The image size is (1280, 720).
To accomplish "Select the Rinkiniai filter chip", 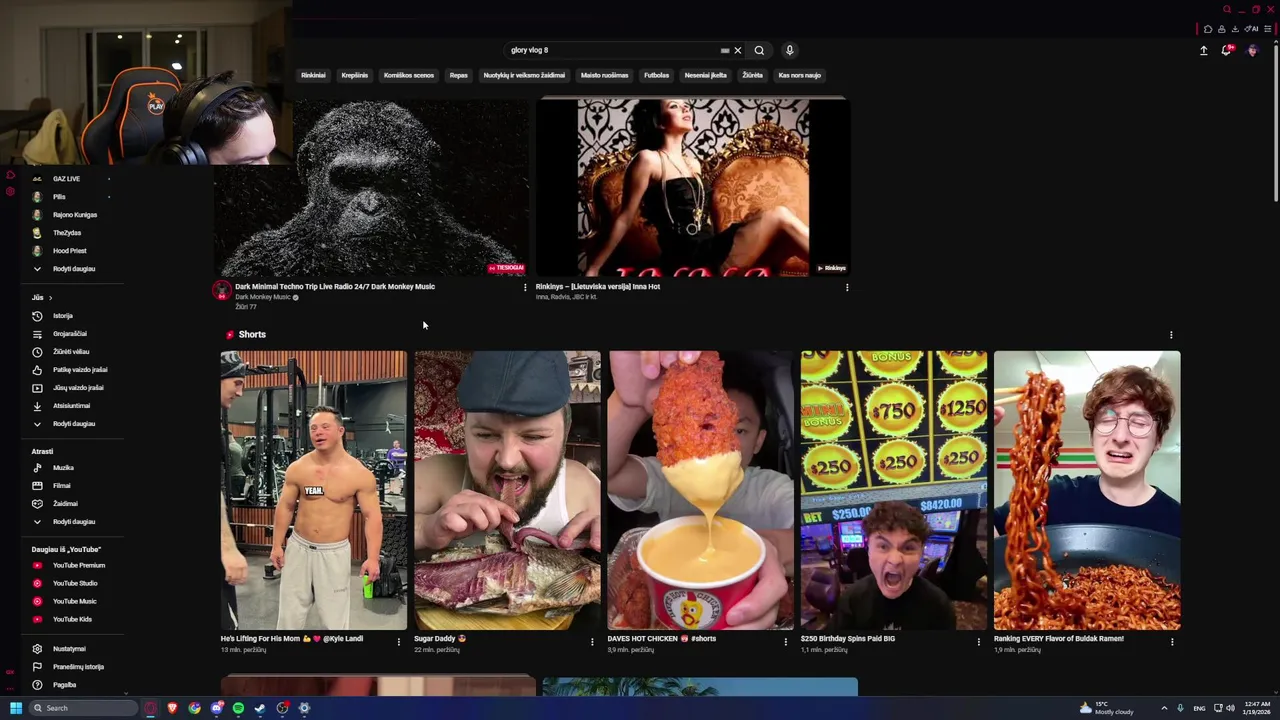I will pyautogui.click(x=313, y=75).
